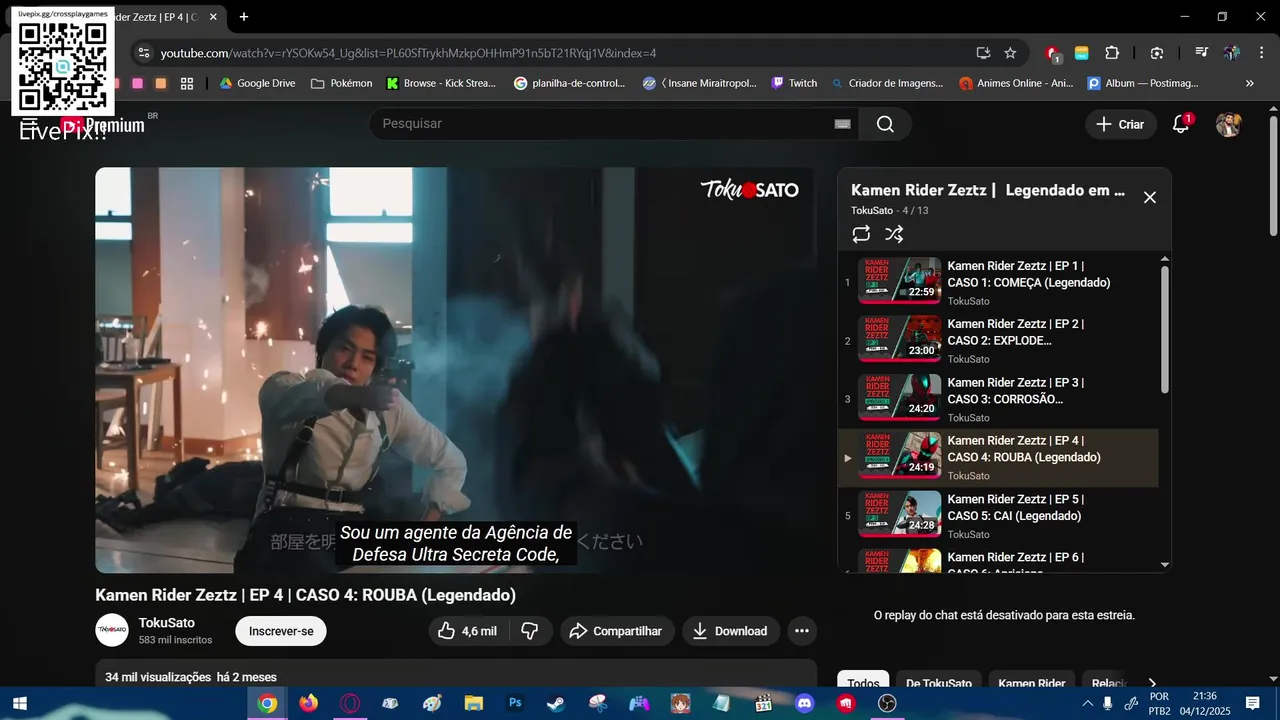Click the playlist scroll-up arrow

(1165, 259)
